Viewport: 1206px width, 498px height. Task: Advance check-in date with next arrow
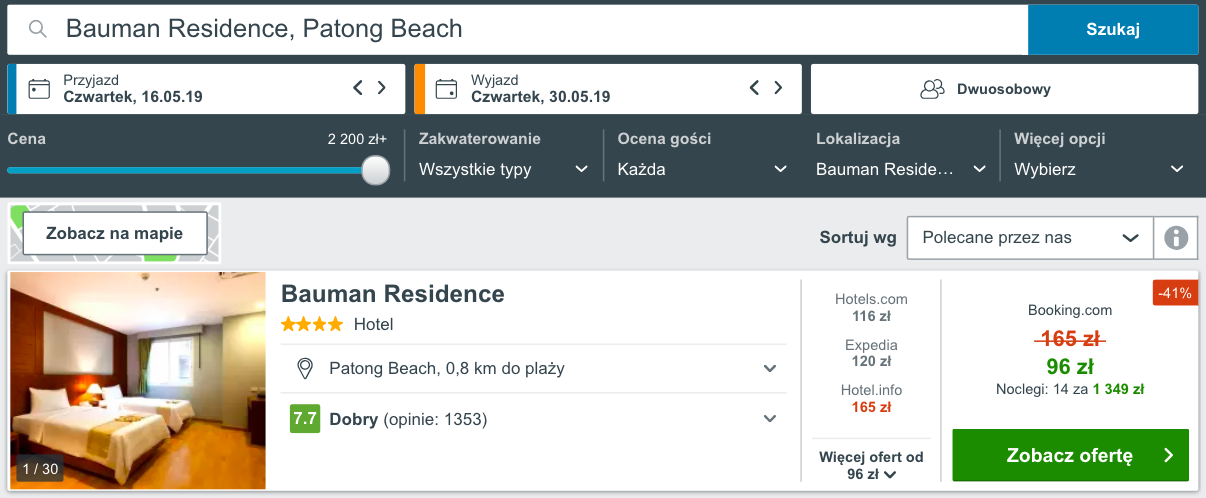point(381,88)
